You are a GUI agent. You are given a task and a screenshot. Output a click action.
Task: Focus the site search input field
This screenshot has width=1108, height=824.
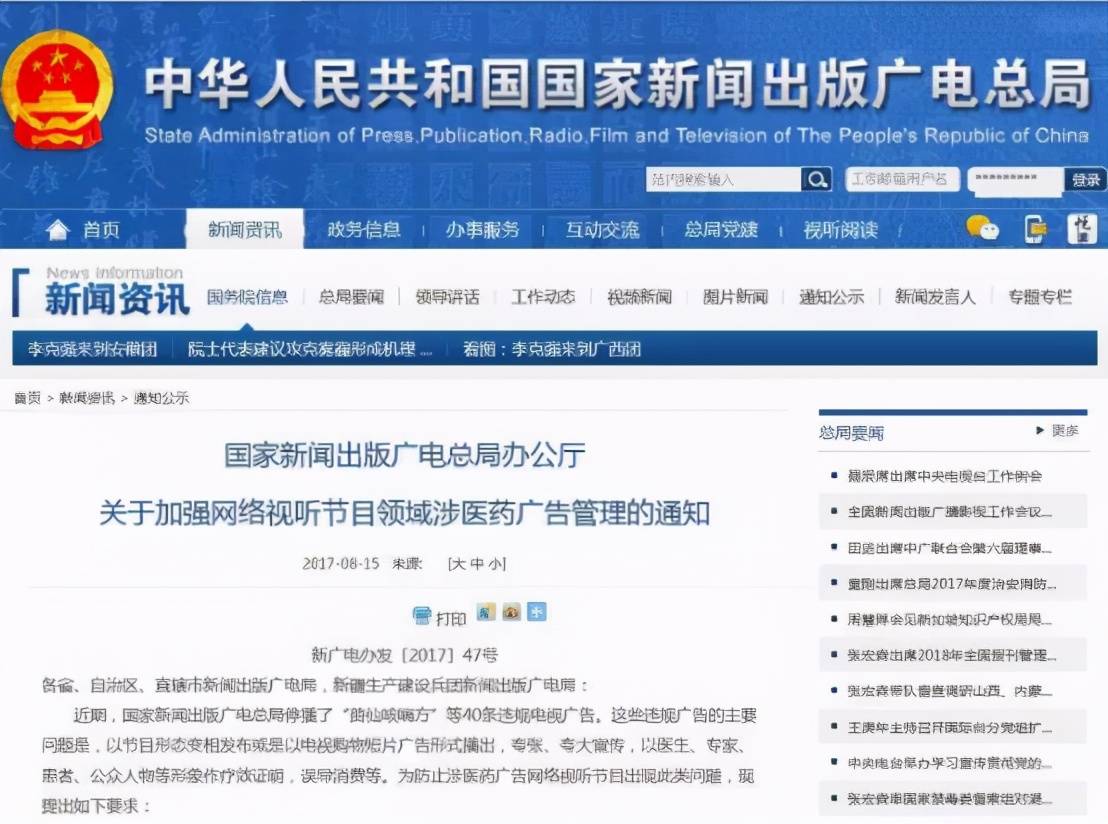pyautogui.click(x=724, y=179)
